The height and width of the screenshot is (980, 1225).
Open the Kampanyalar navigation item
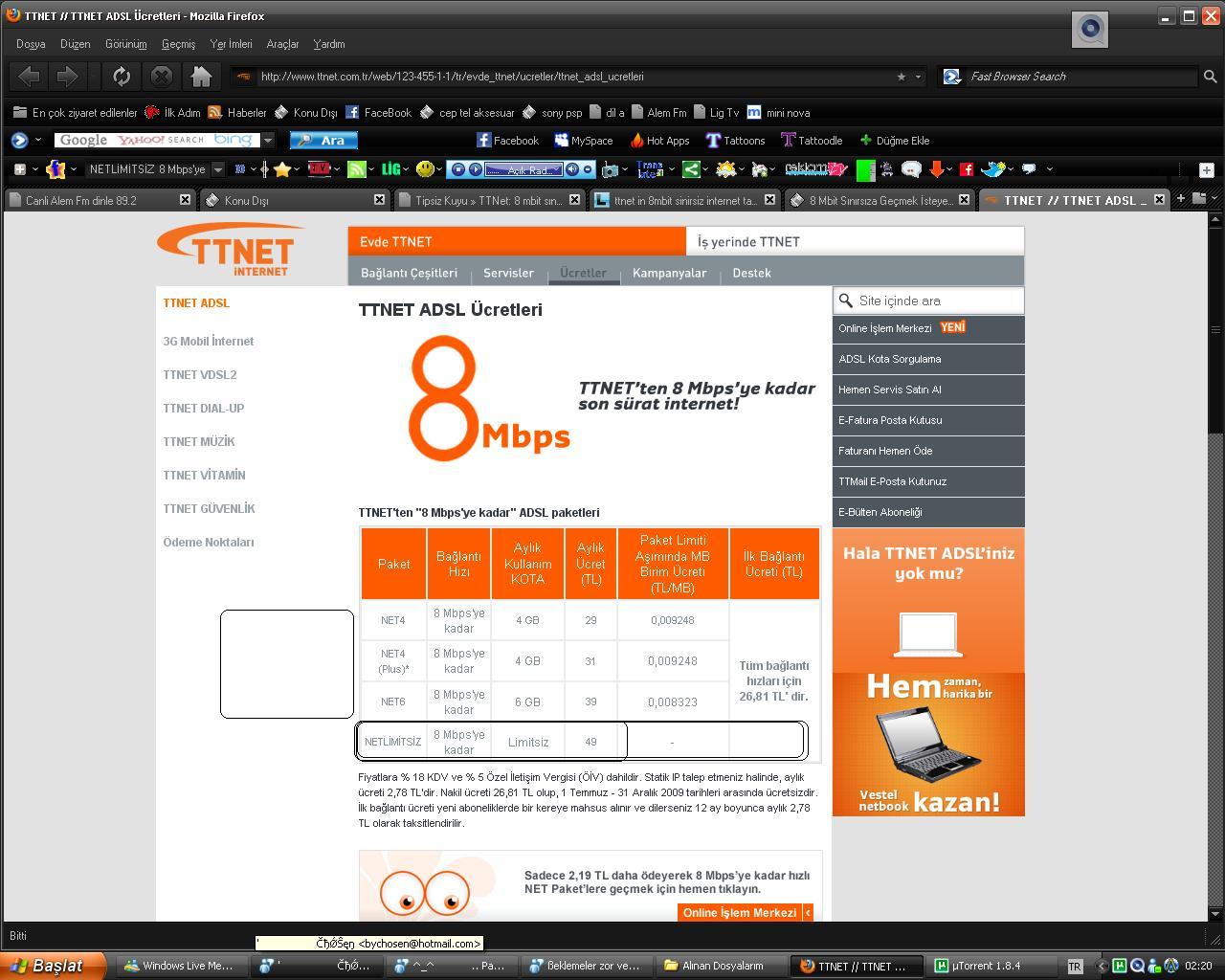pyautogui.click(x=669, y=273)
